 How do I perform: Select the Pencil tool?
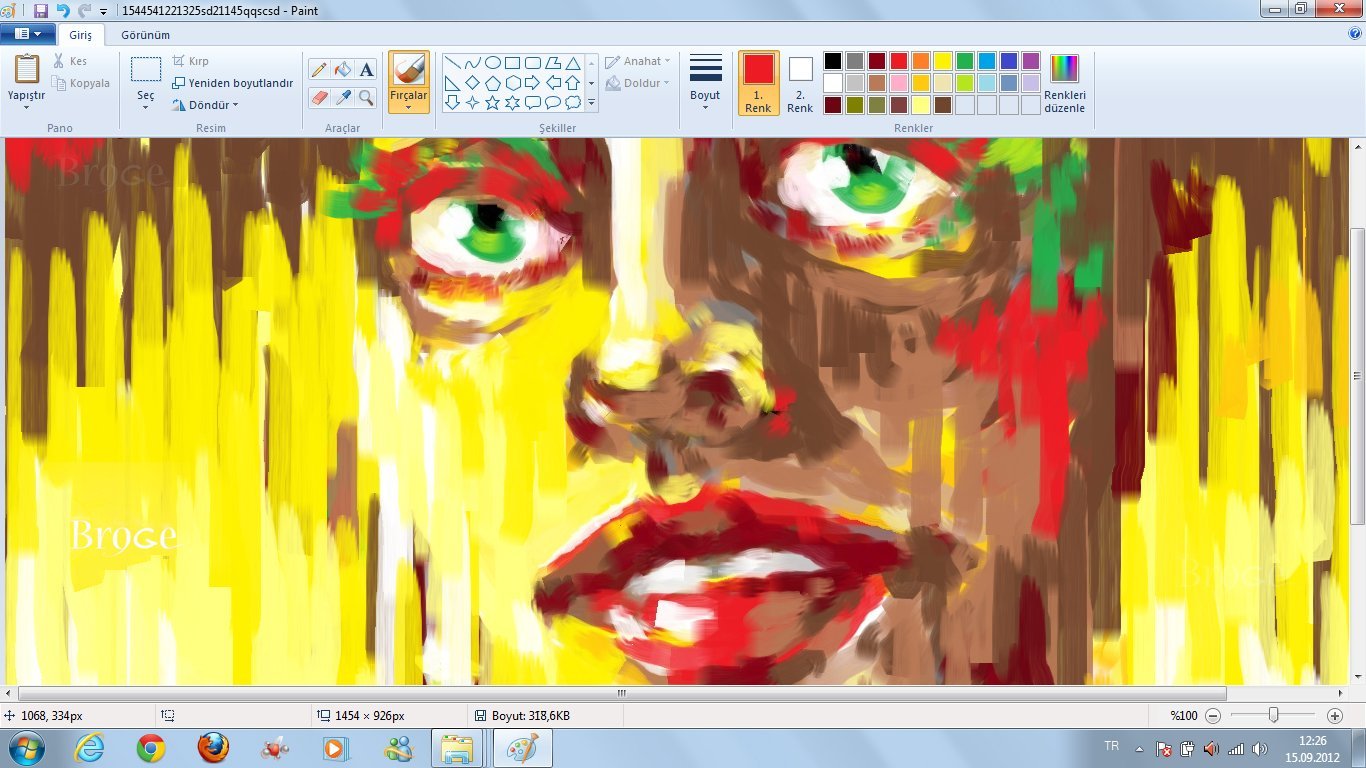click(319, 69)
